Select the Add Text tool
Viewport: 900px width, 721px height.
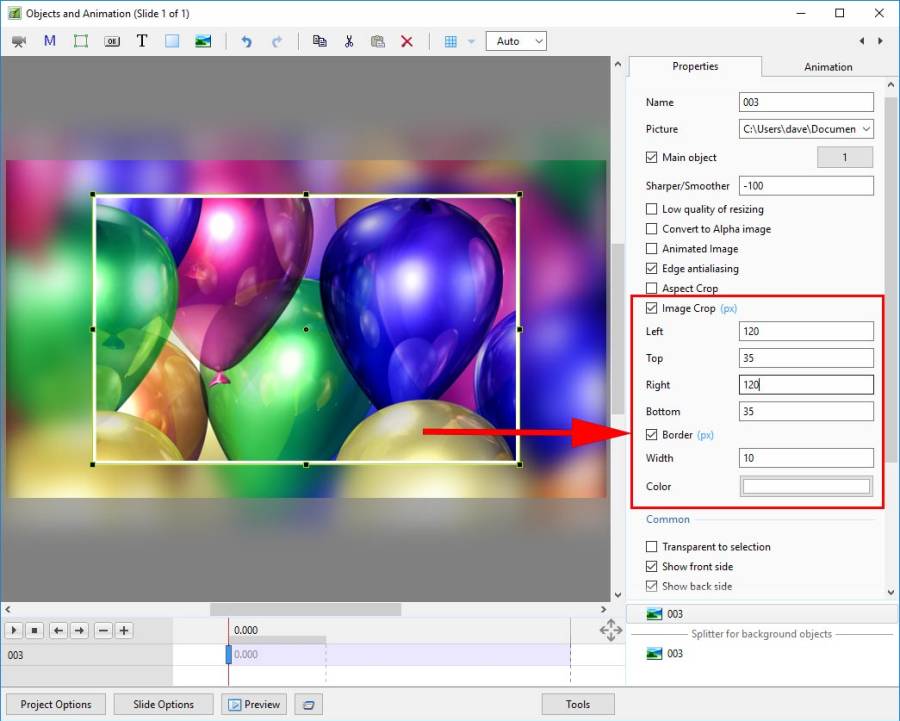tap(142, 41)
